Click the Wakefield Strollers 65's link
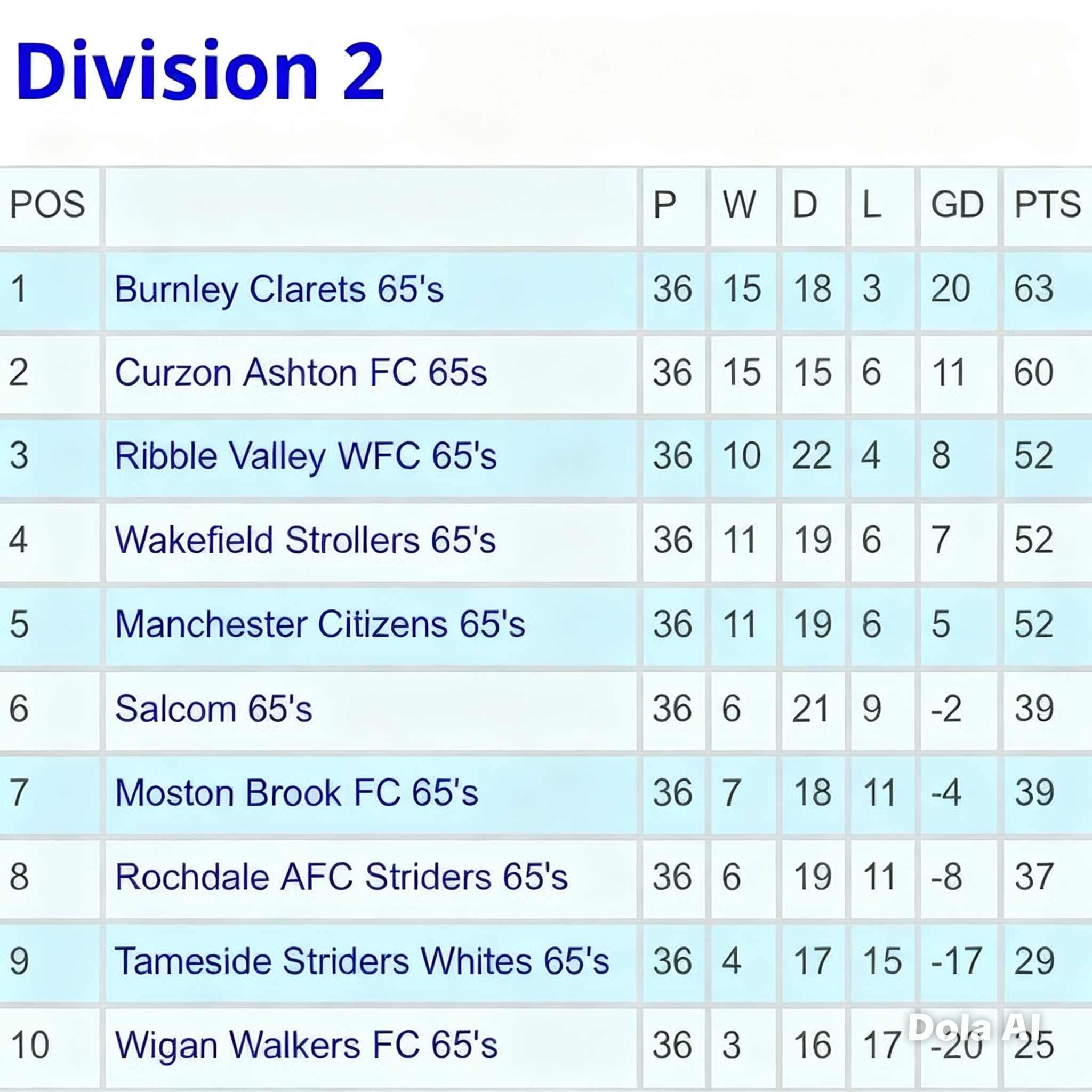 [305, 540]
